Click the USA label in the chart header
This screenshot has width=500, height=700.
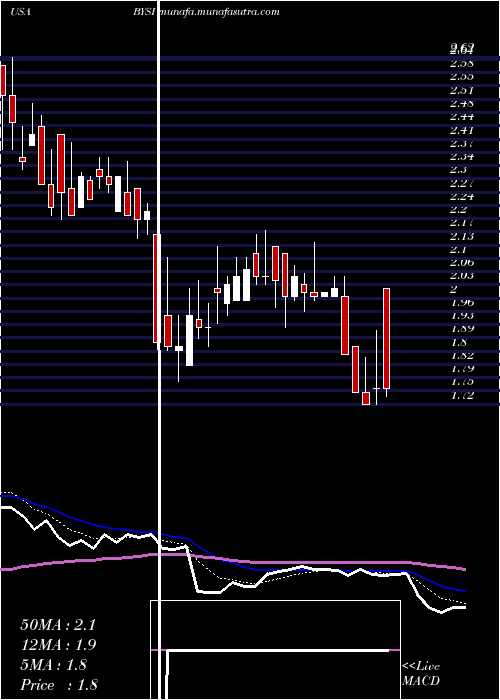[x=20, y=12]
